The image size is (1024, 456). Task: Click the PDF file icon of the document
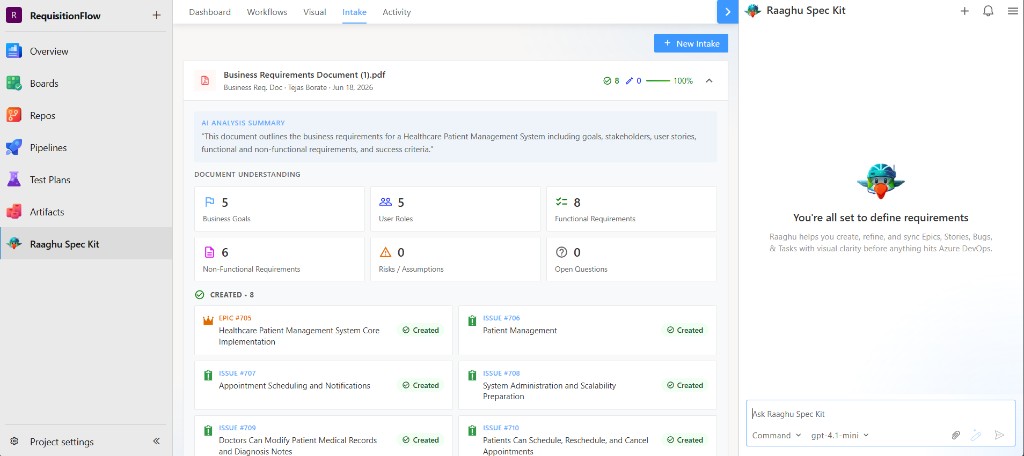[x=205, y=80]
